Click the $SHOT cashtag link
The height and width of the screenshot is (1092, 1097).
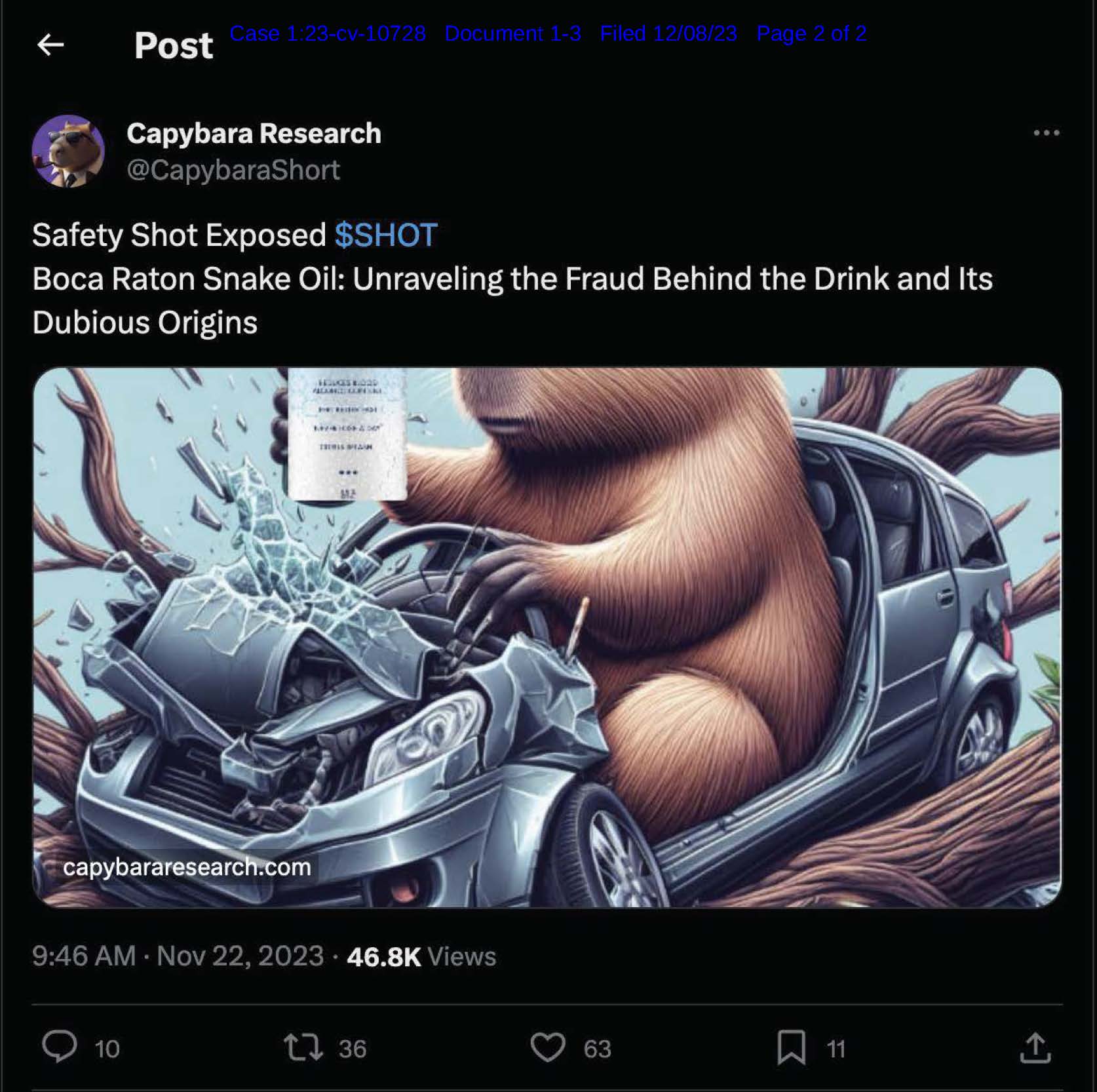click(386, 235)
